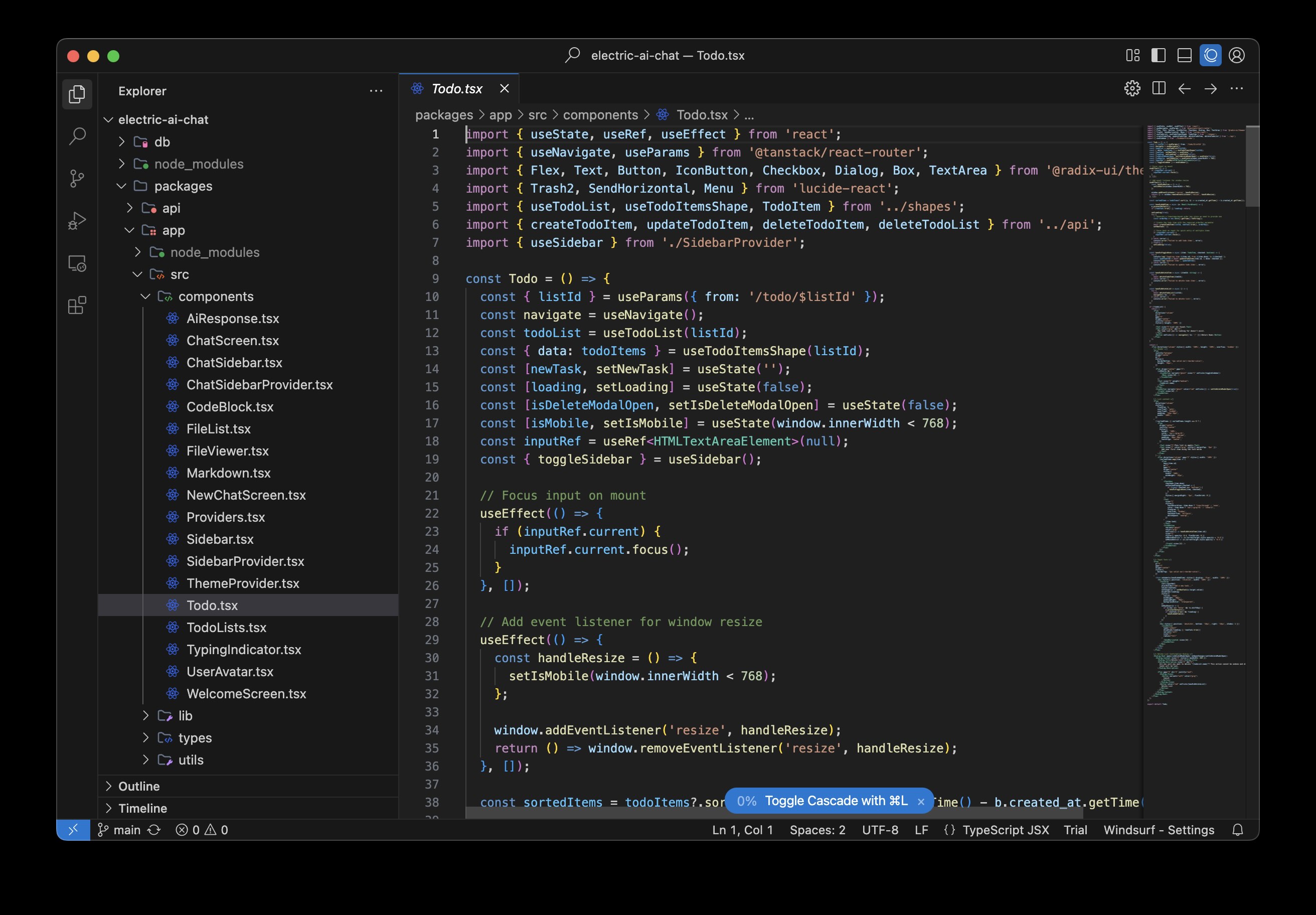Toggle the bottom panel visibility

pos(1184,56)
